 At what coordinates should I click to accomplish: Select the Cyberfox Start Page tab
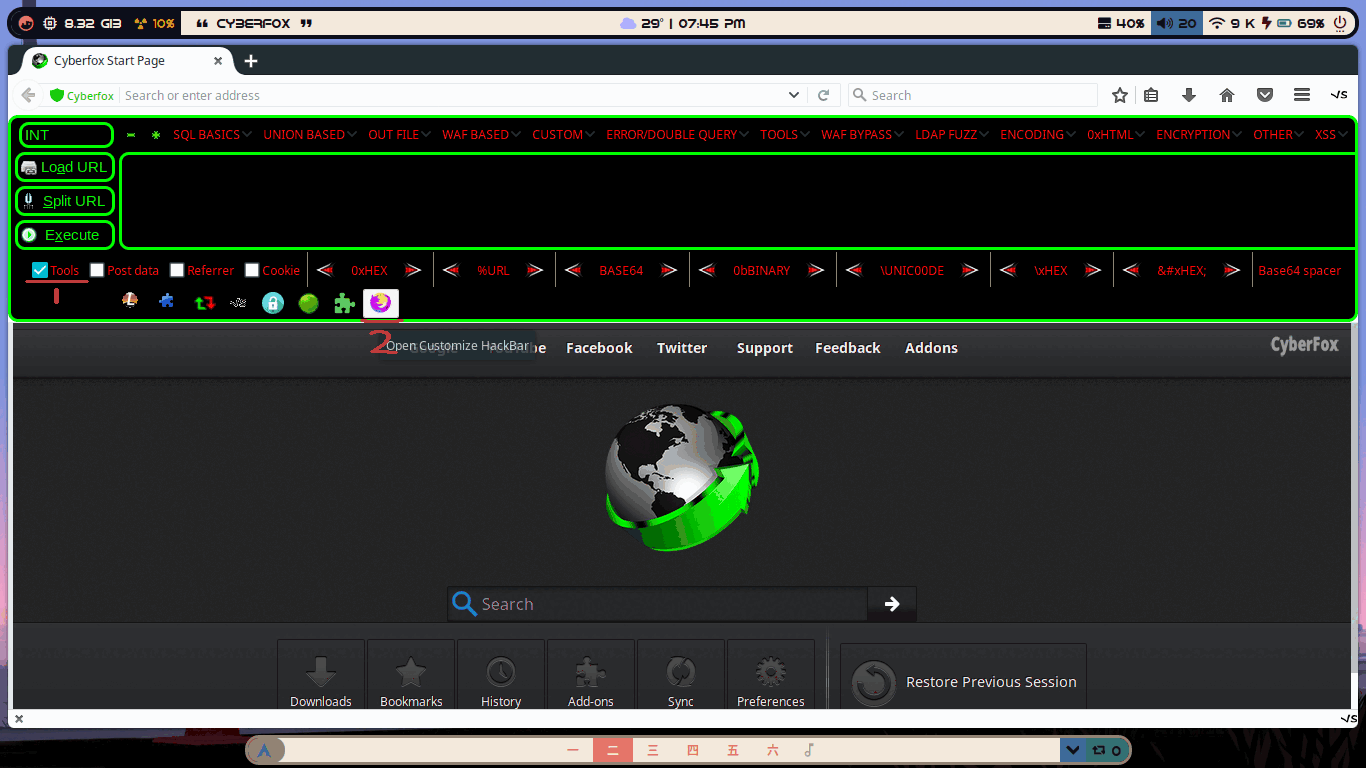point(127,61)
